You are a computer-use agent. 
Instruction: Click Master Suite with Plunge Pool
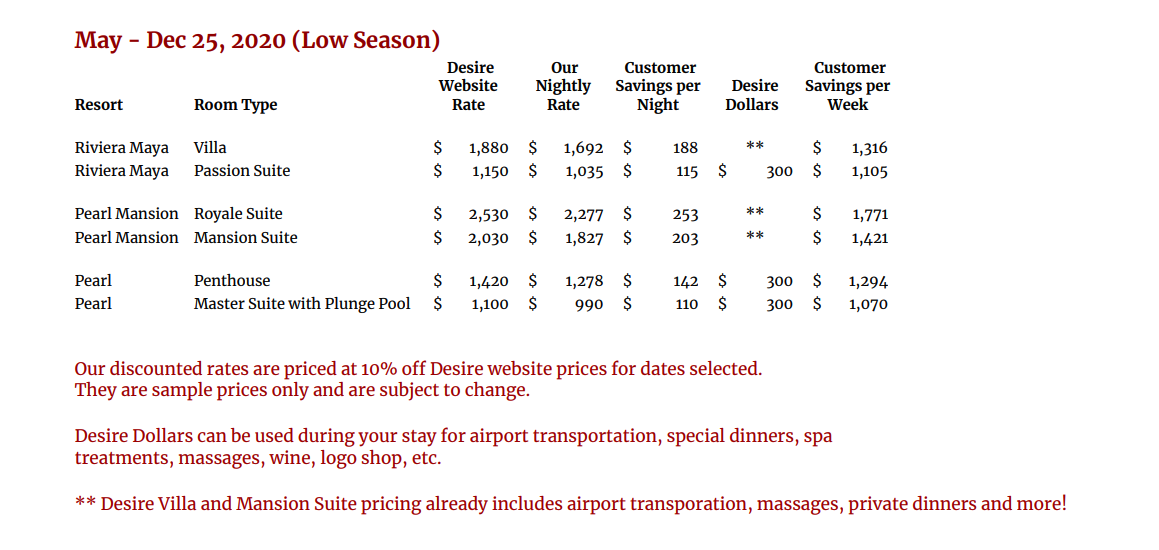302,304
